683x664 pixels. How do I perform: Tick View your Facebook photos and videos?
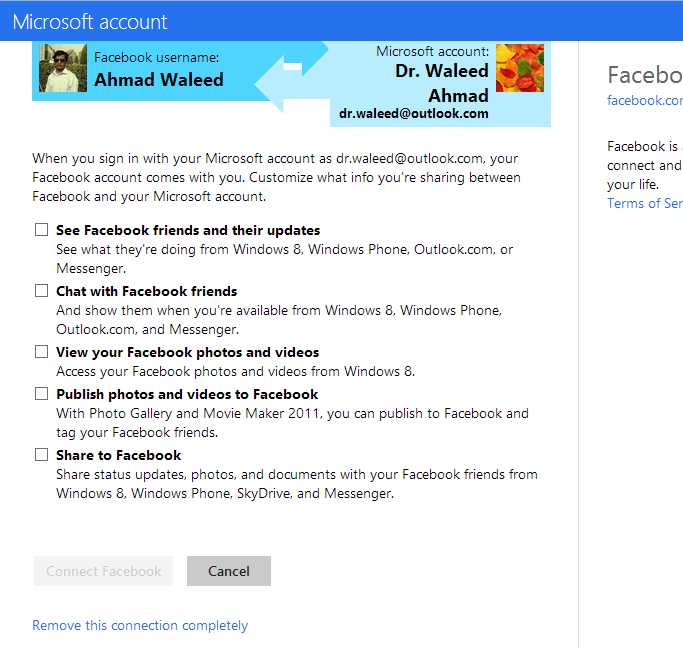point(41,352)
